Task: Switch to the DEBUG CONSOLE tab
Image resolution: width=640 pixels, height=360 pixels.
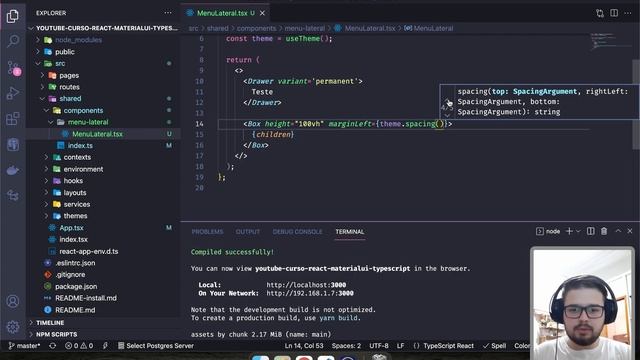Action: pyautogui.click(x=297, y=231)
